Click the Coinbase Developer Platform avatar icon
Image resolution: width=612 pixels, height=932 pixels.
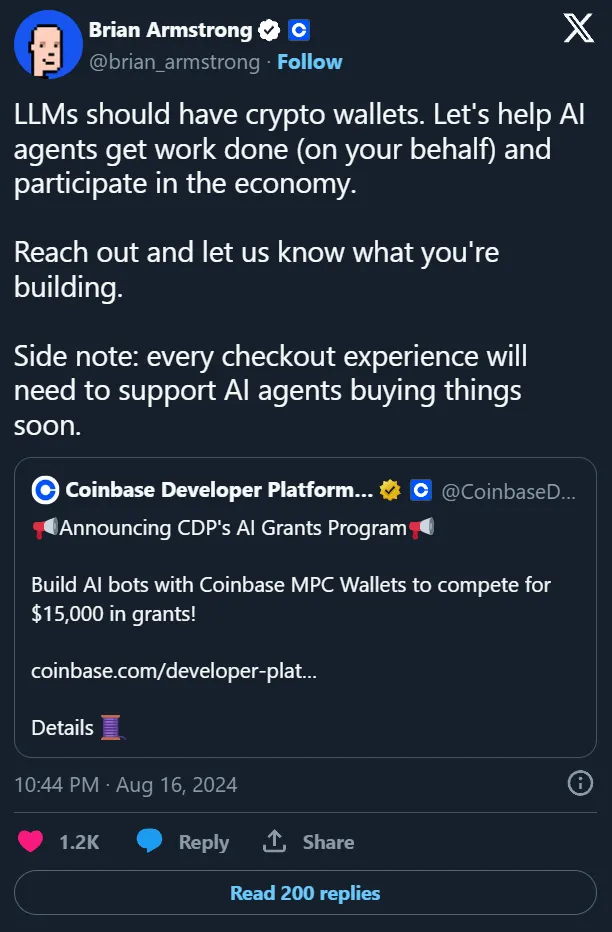pos(45,490)
